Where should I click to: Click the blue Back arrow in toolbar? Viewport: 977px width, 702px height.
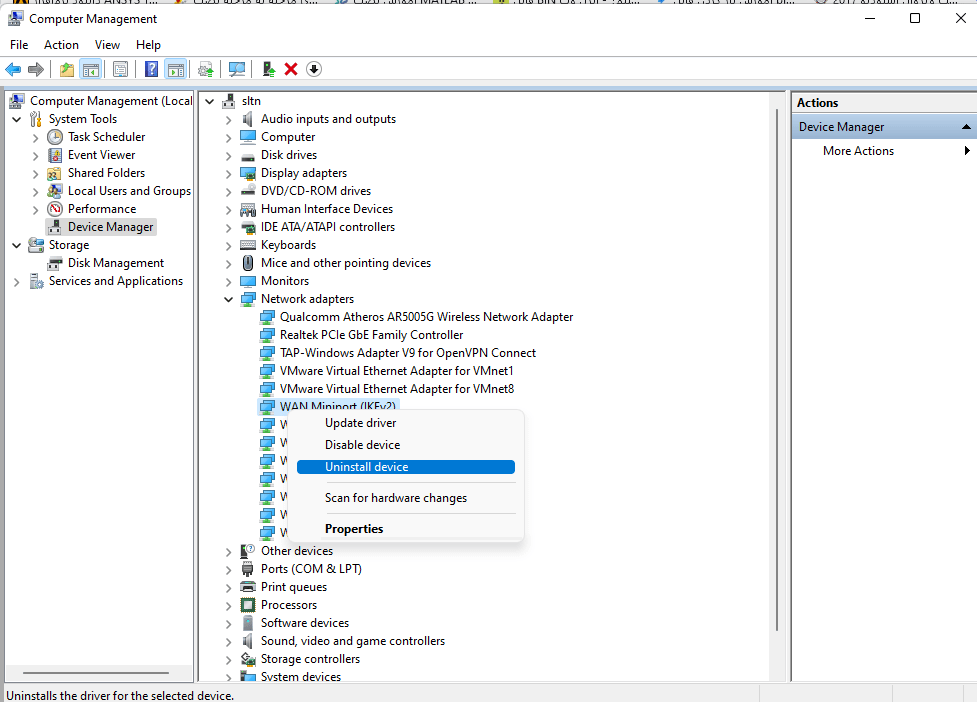click(x=13, y=69)
